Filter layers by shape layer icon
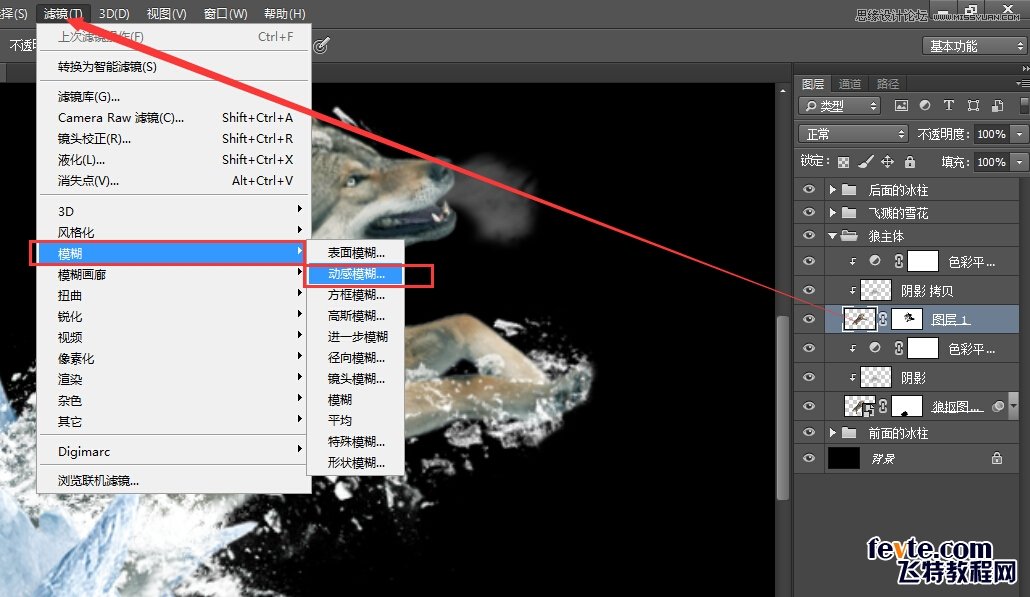The image size is (1030, 597). pyautogui.click(x=974, y=106)
